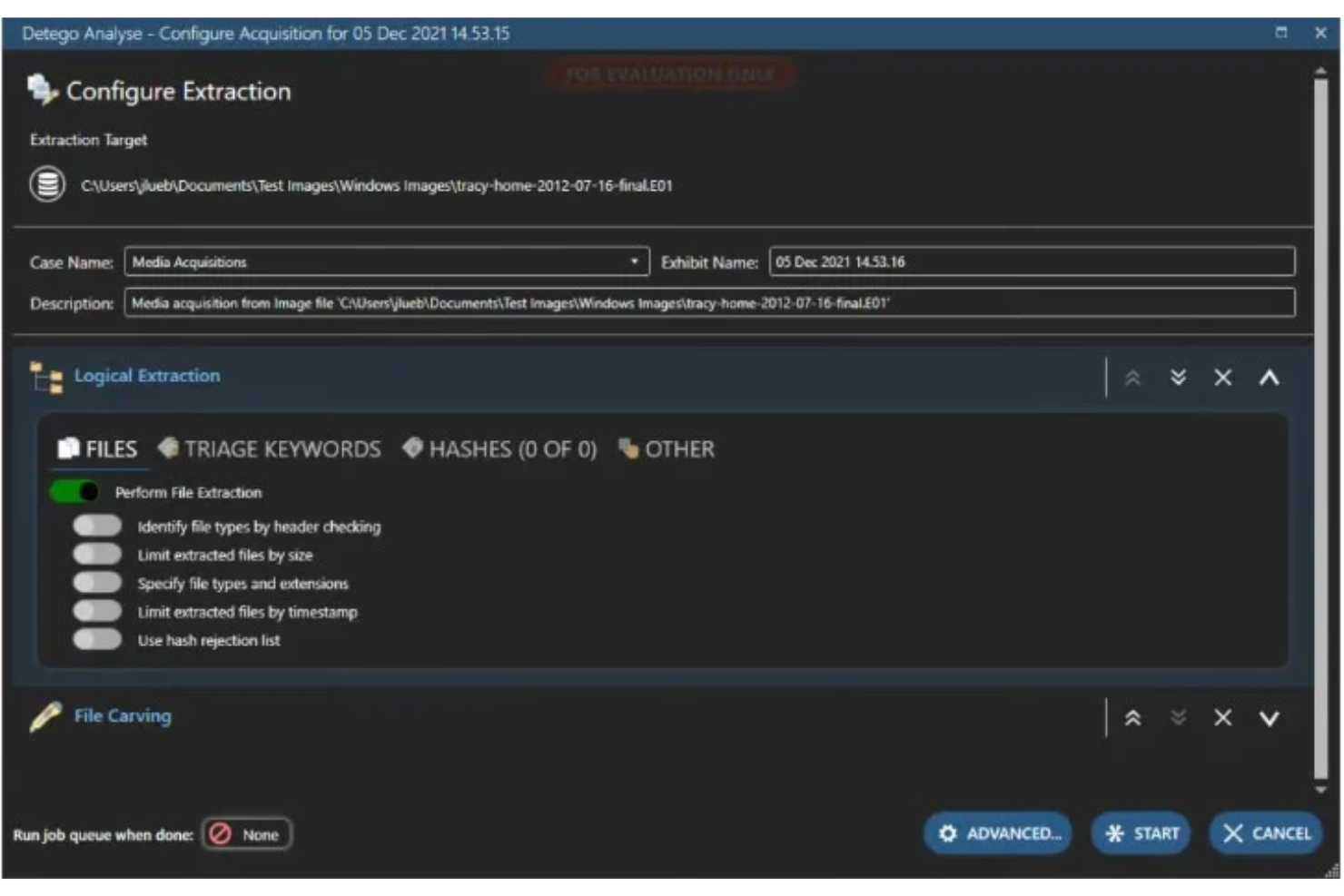Click the vertical scrollbar thumb

(1321, 428)
